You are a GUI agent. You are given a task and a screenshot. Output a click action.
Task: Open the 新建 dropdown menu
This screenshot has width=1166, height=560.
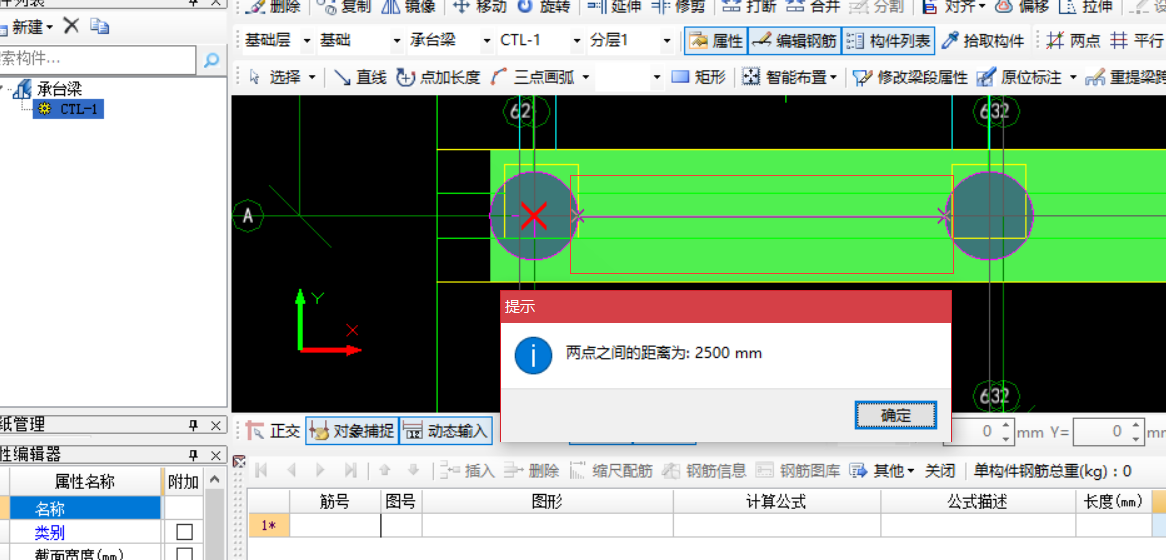pyautogui.click(x=49, y=28)
